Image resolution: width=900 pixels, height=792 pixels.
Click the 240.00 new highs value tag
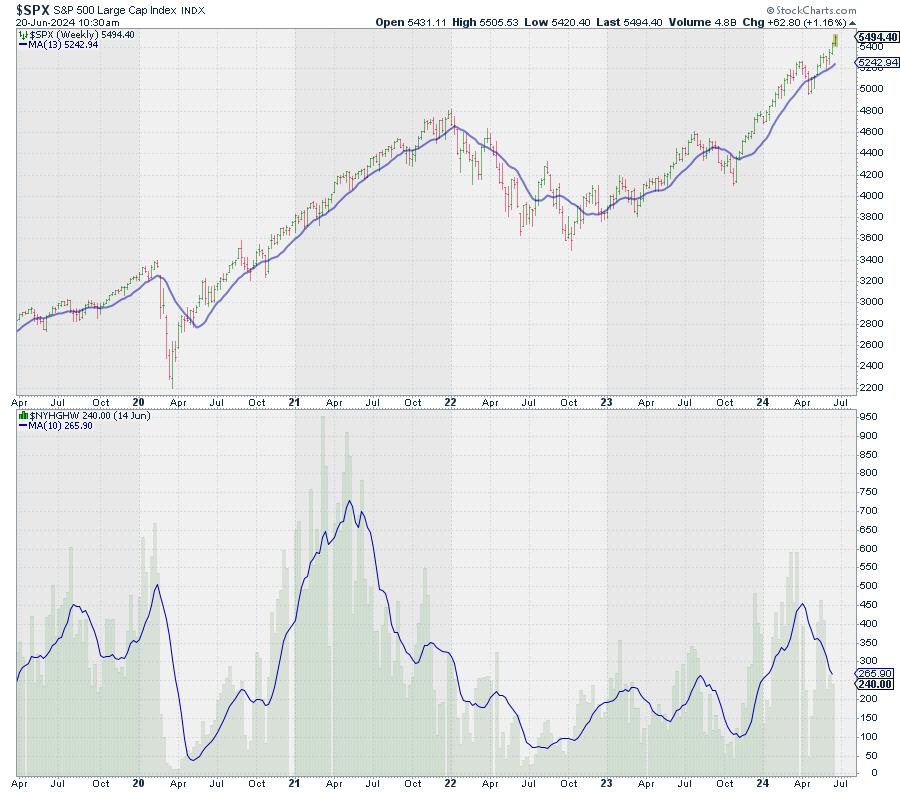pyautogui.click(x=873, y=684)
